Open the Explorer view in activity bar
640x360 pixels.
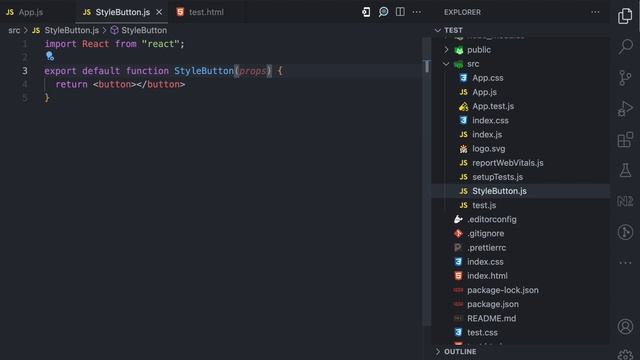[625, 16]
